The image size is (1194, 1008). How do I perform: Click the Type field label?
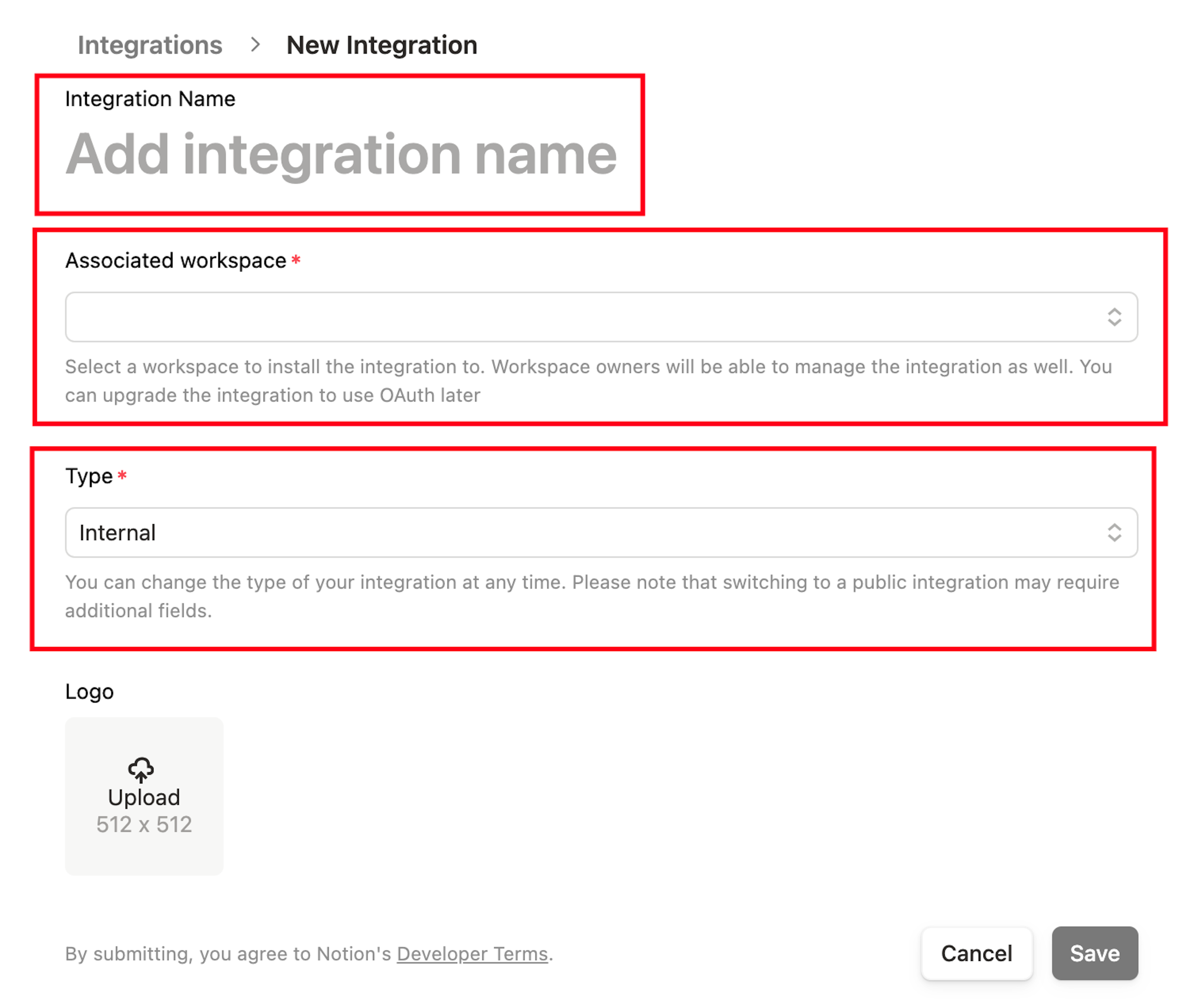pos(89,476)
